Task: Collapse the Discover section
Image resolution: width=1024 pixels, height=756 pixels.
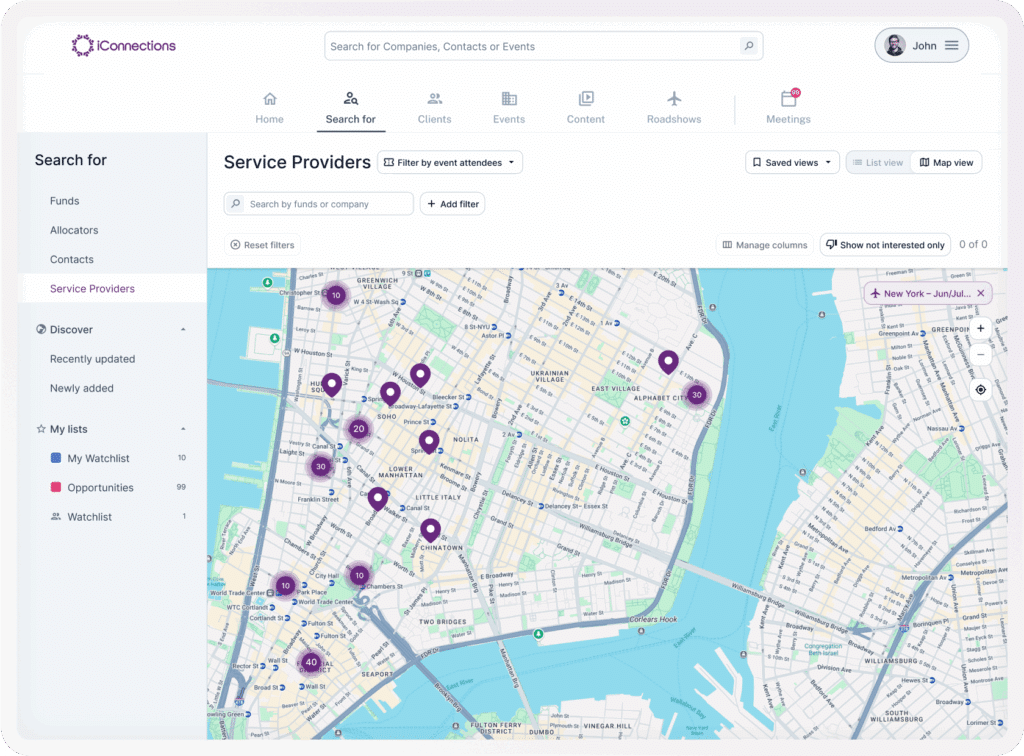Action: 183,329
